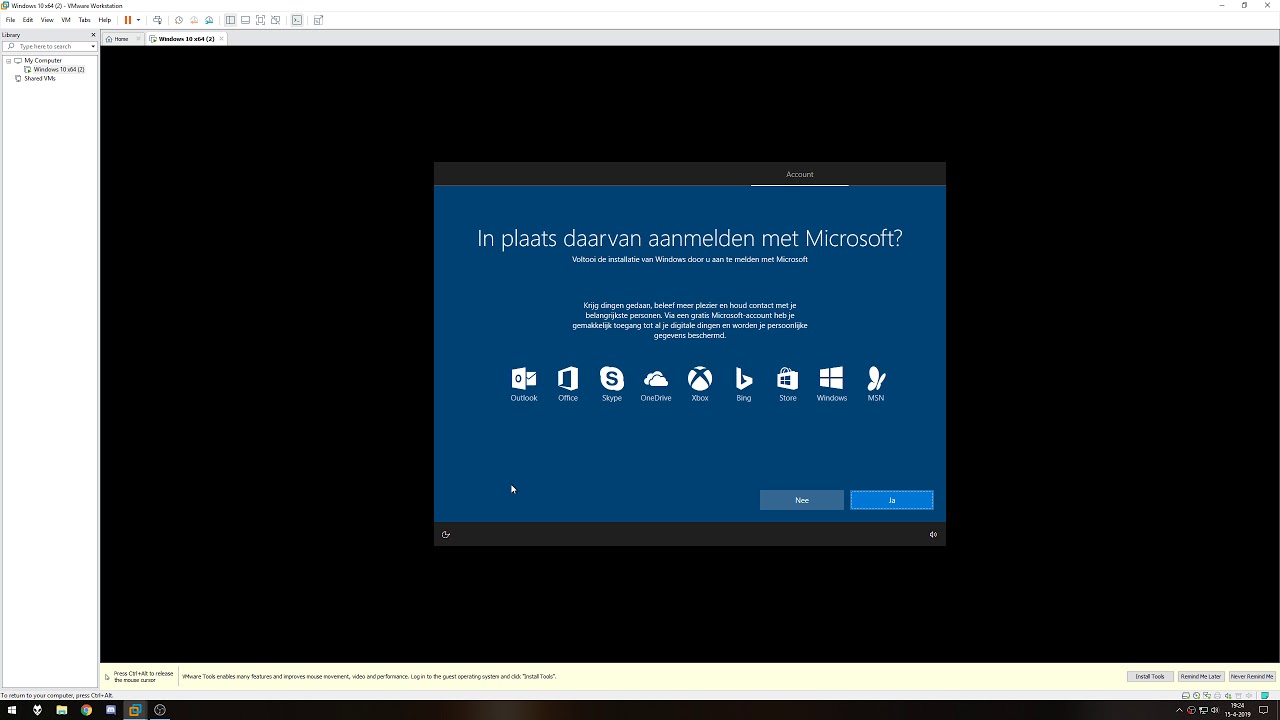This screenshot has width=1280, height=720.
Task: Click the CD/DVD device status icon
Action: 1197,696
